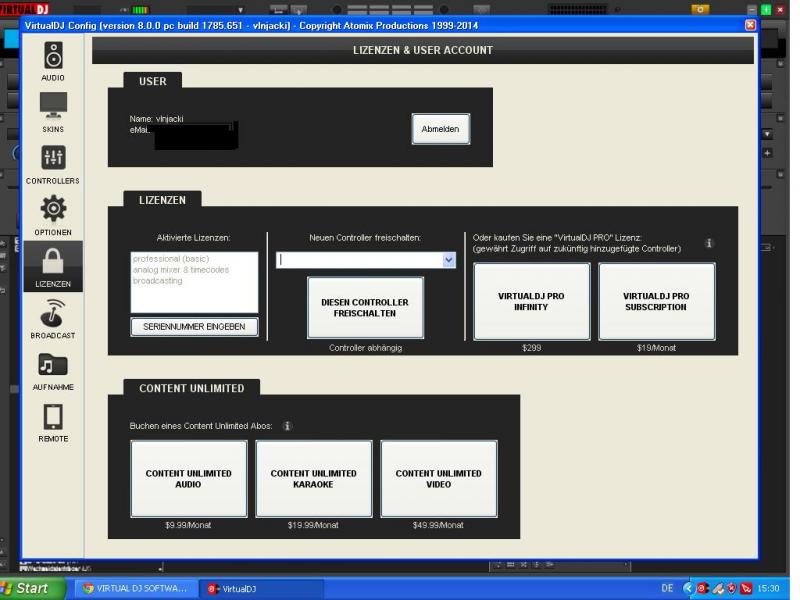Image resolution: width=800 pixels, height=600 pixels.
Task: Switch to VIRTUAL DJ SOFTWA... Chrome taskbar item
Action: tap(135, 588)
